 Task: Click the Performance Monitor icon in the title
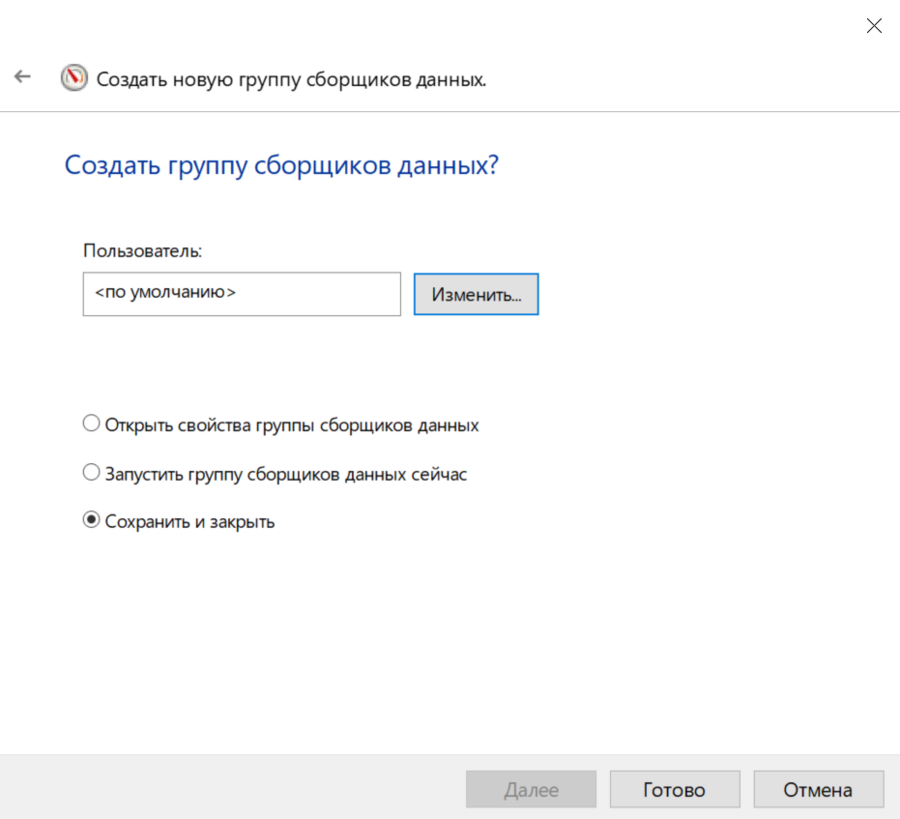pos(74,78)
